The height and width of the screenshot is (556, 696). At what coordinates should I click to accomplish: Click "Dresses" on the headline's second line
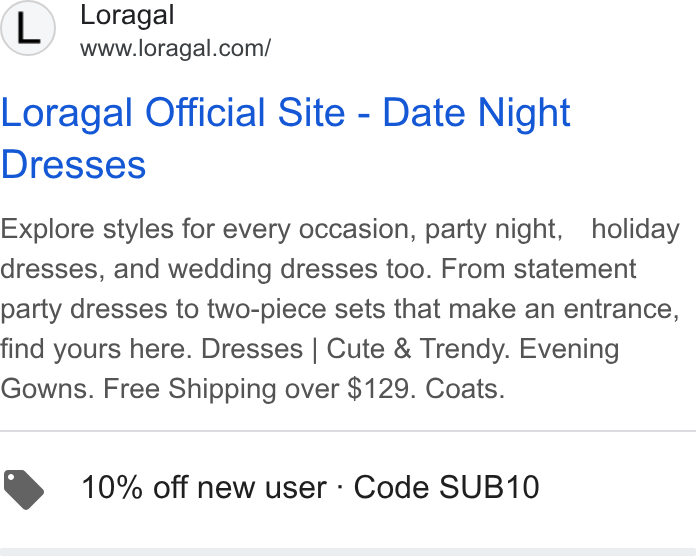[x=73, y=165]
